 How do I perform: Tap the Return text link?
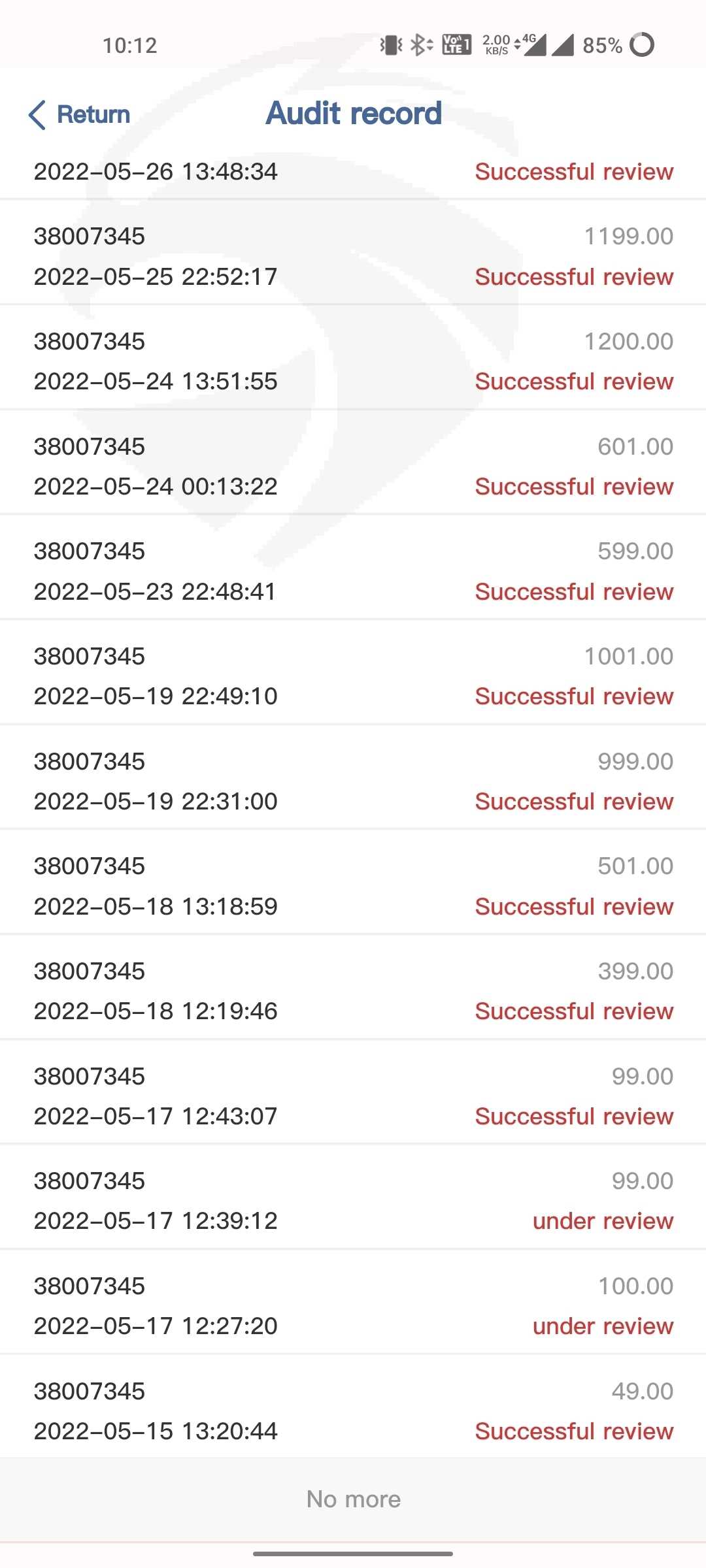pyautogui.click(x=93, y=115)
